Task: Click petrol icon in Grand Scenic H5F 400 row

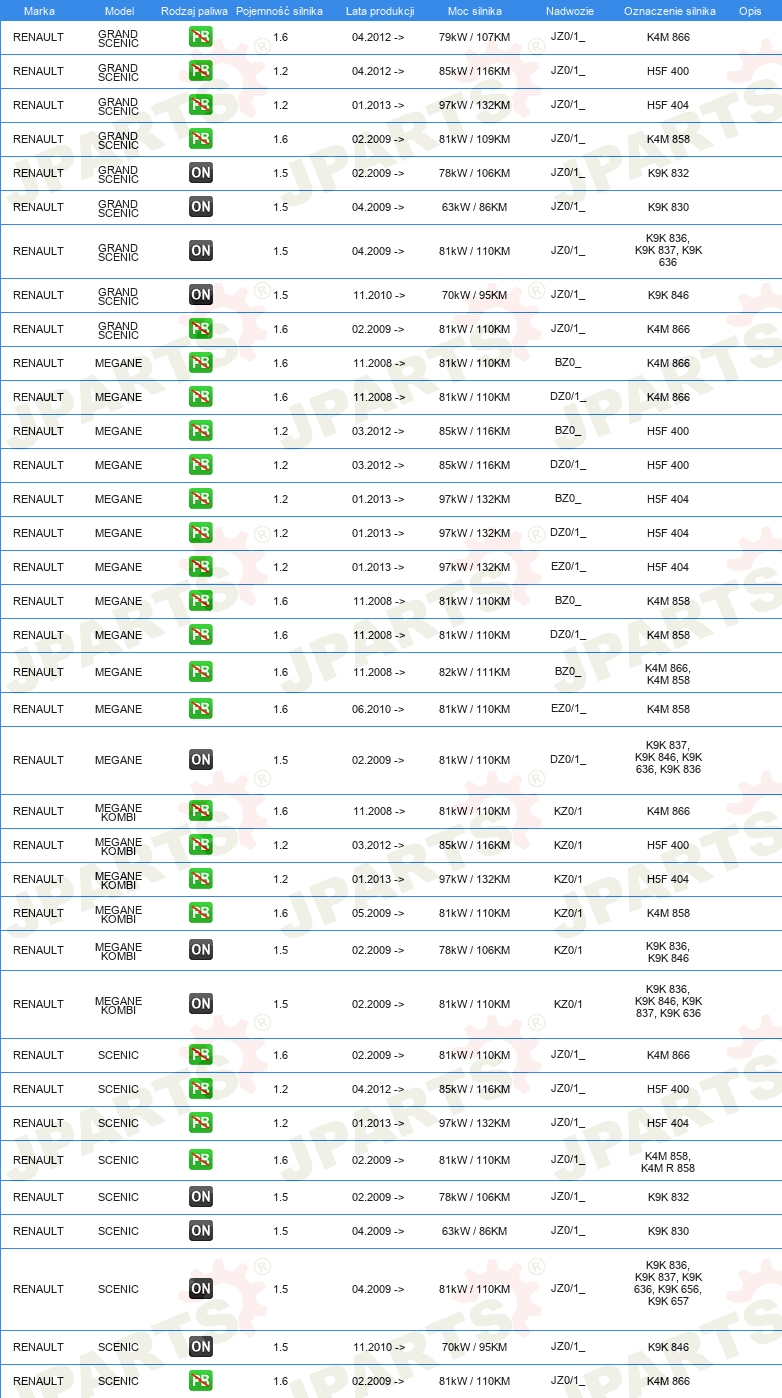Action: [200, 71]
